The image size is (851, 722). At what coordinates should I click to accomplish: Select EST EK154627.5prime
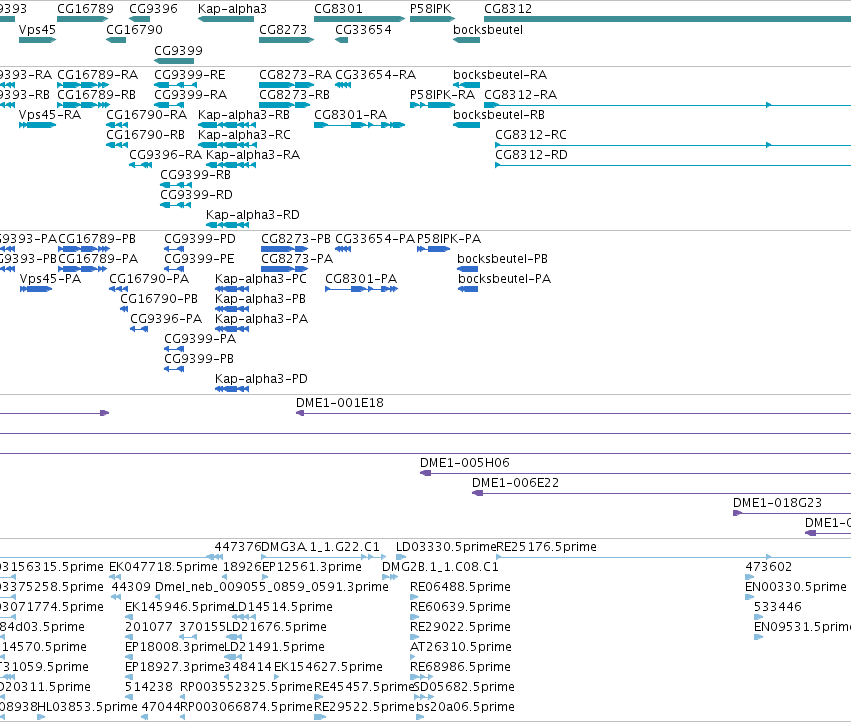point(328,667)
